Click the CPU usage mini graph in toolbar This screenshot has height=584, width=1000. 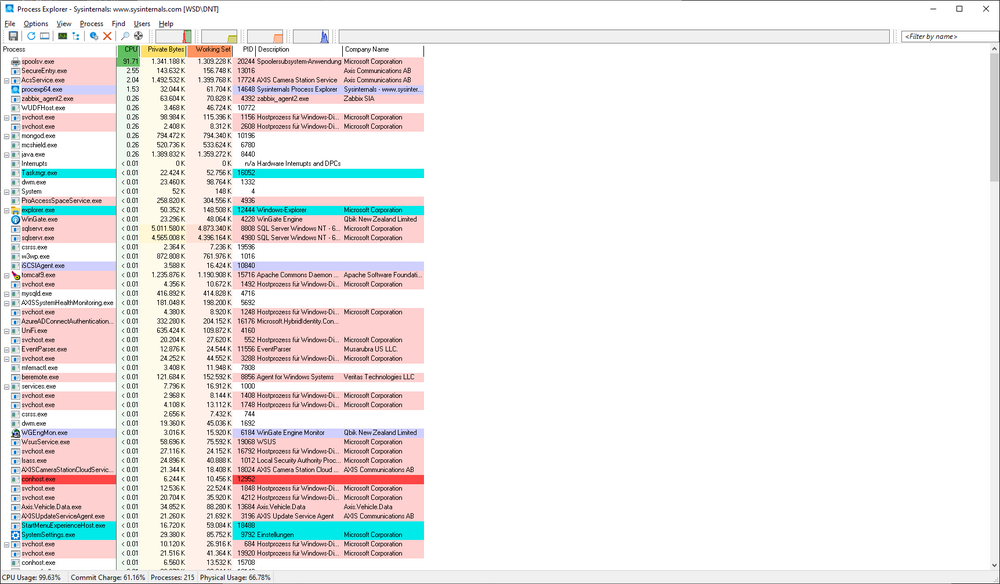(175, 37)
